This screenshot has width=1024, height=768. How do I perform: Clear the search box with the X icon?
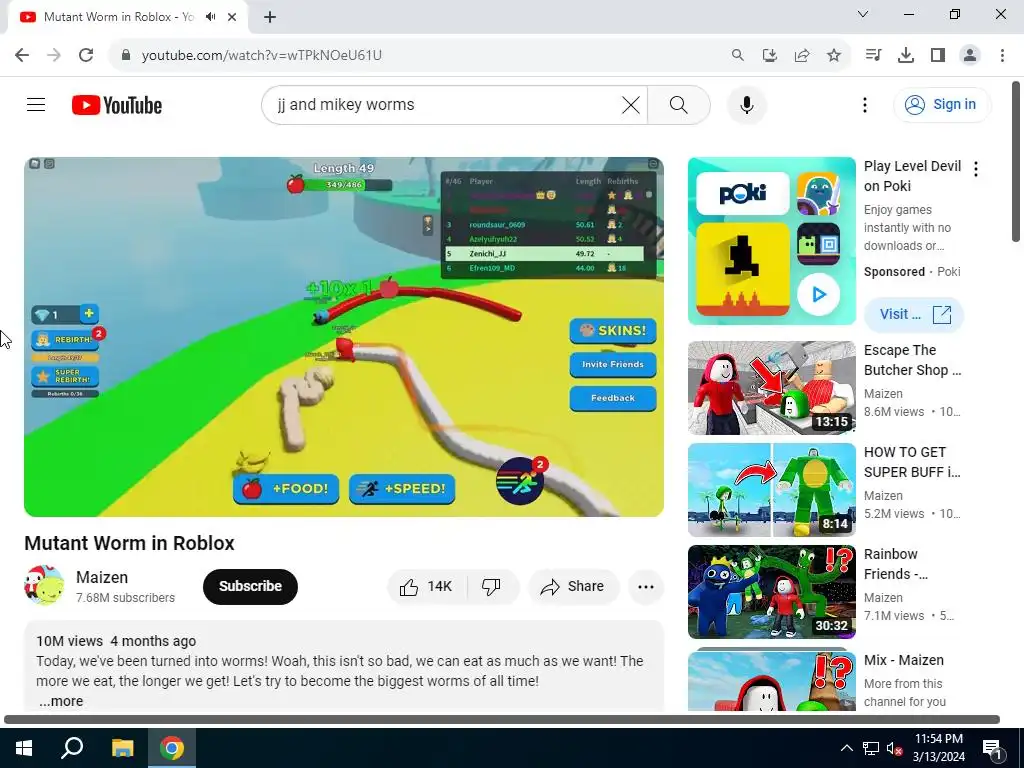coord(630,104)
